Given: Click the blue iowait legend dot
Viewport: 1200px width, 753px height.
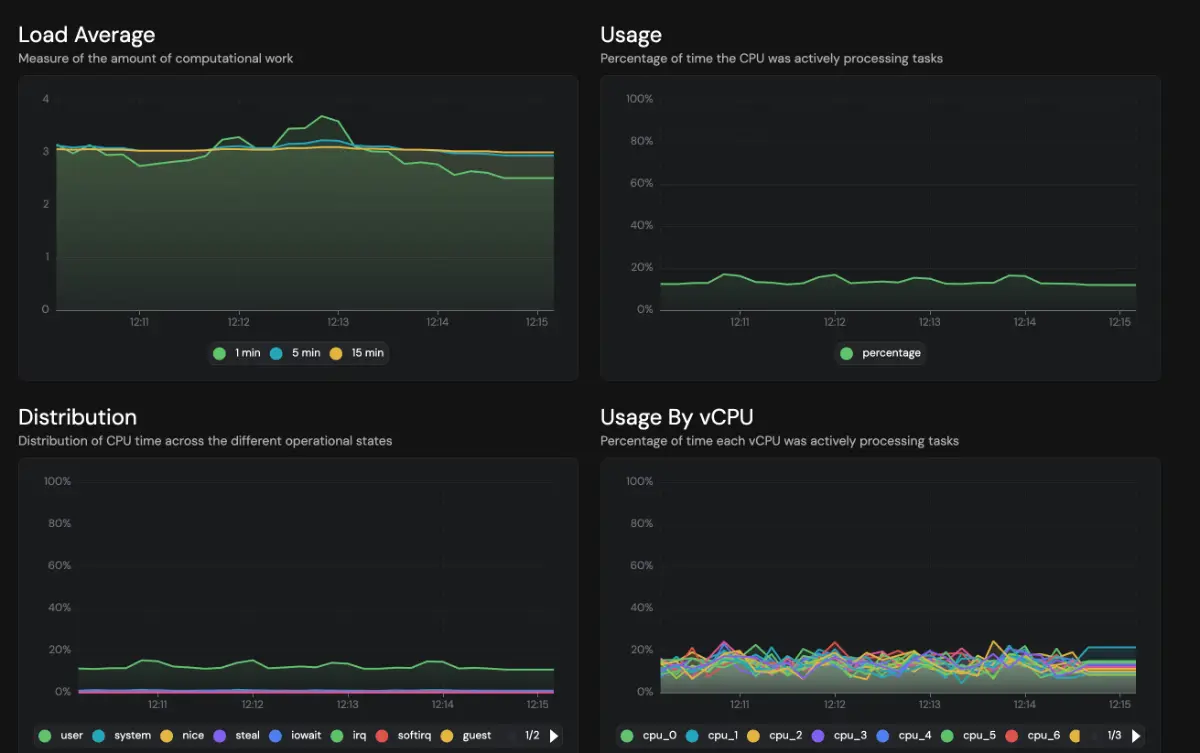Looking at the screenshot, I should click(275, 736).
